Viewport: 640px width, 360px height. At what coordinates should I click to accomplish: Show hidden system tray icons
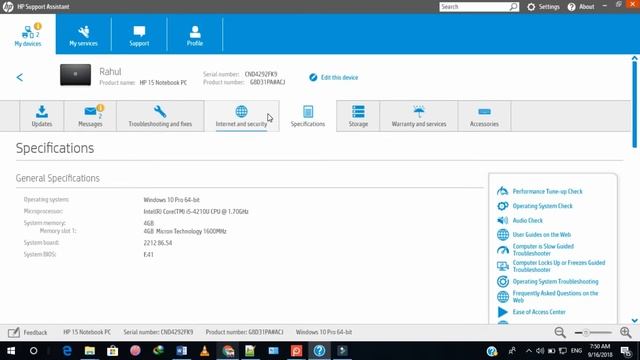[529, 351]
